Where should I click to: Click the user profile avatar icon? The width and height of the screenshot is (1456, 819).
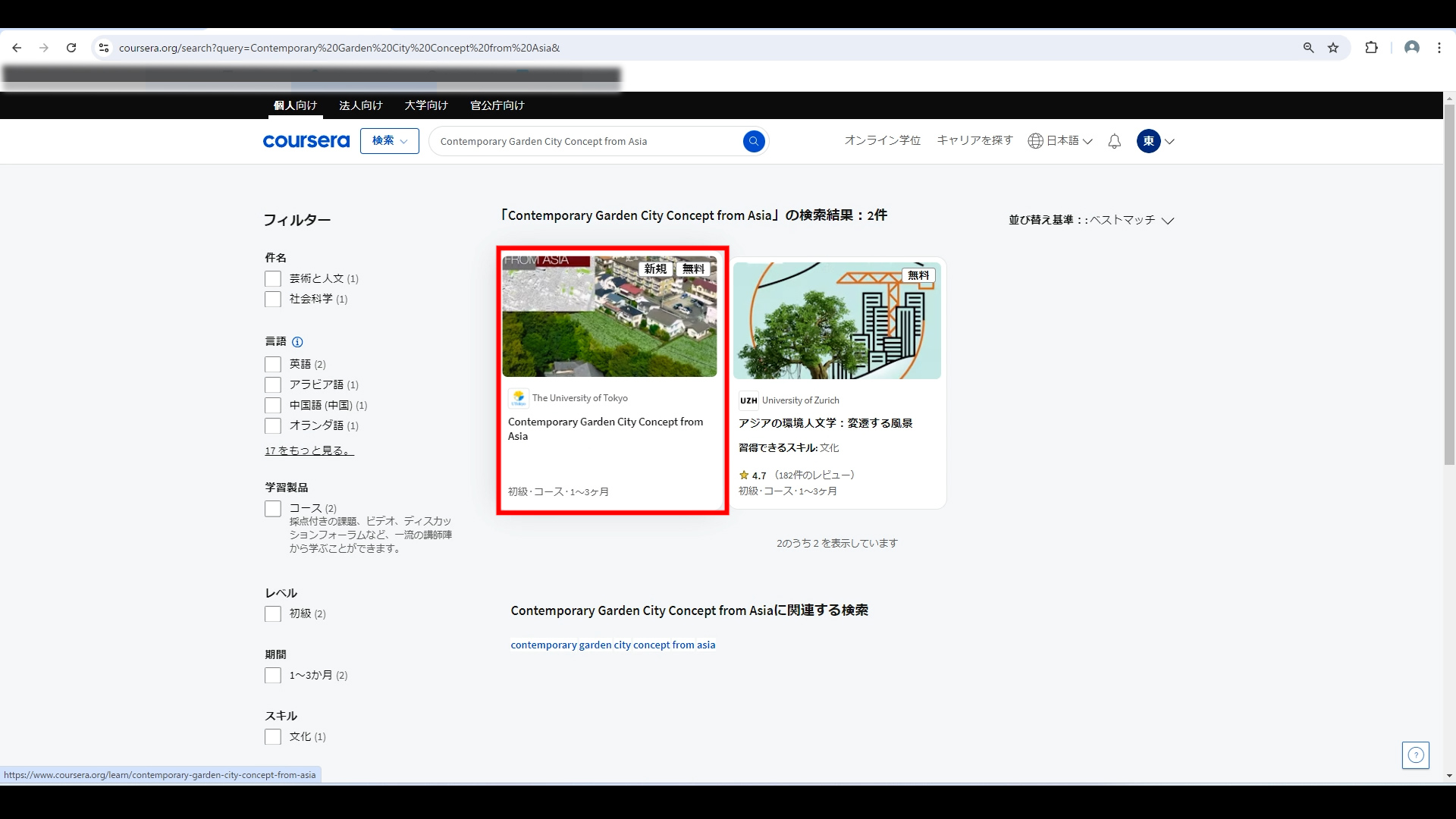1148,141
